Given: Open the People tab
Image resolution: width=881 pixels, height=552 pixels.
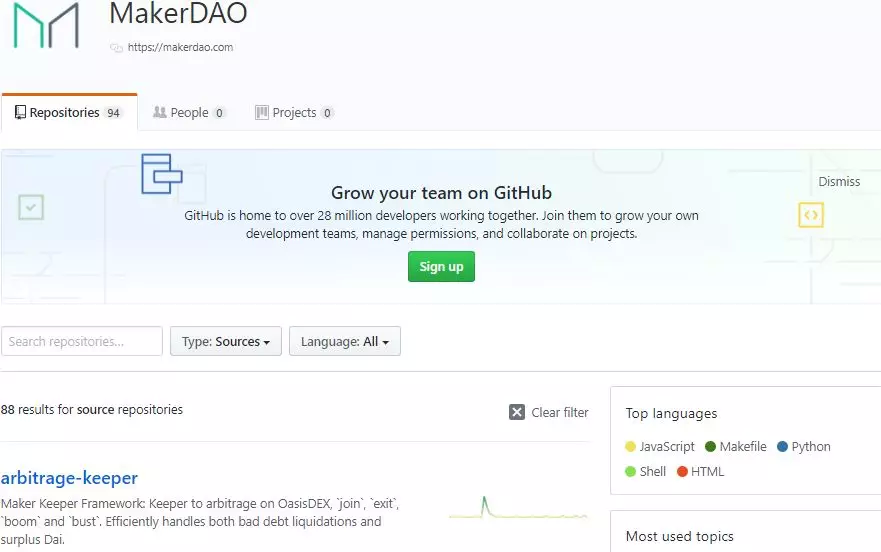Looking at the screenshot, I should point(189,112).
